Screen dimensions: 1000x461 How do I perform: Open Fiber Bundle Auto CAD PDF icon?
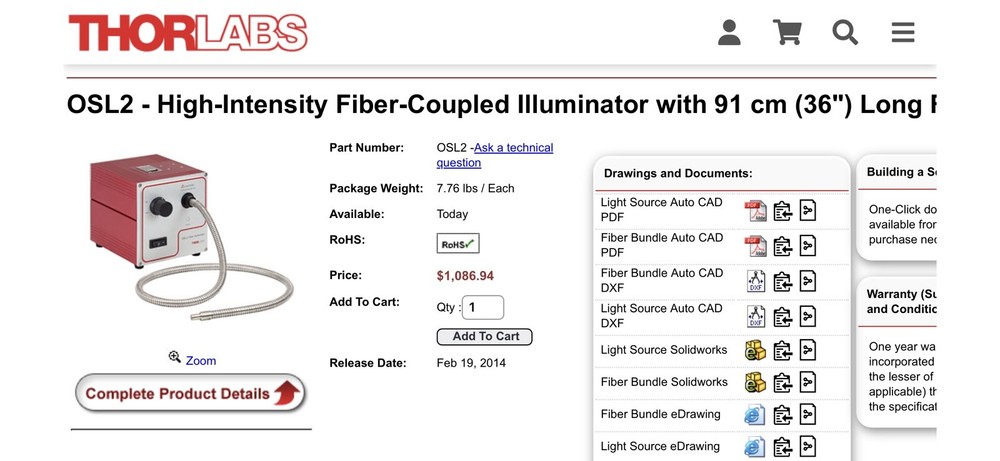pos(755,246)
